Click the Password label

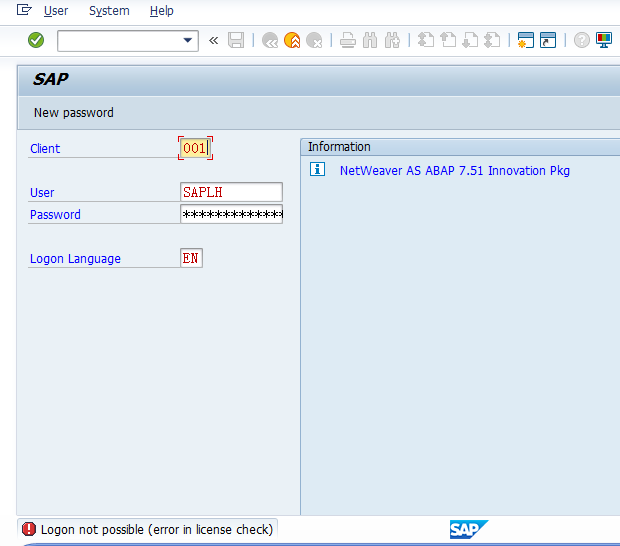coord(55,215)
